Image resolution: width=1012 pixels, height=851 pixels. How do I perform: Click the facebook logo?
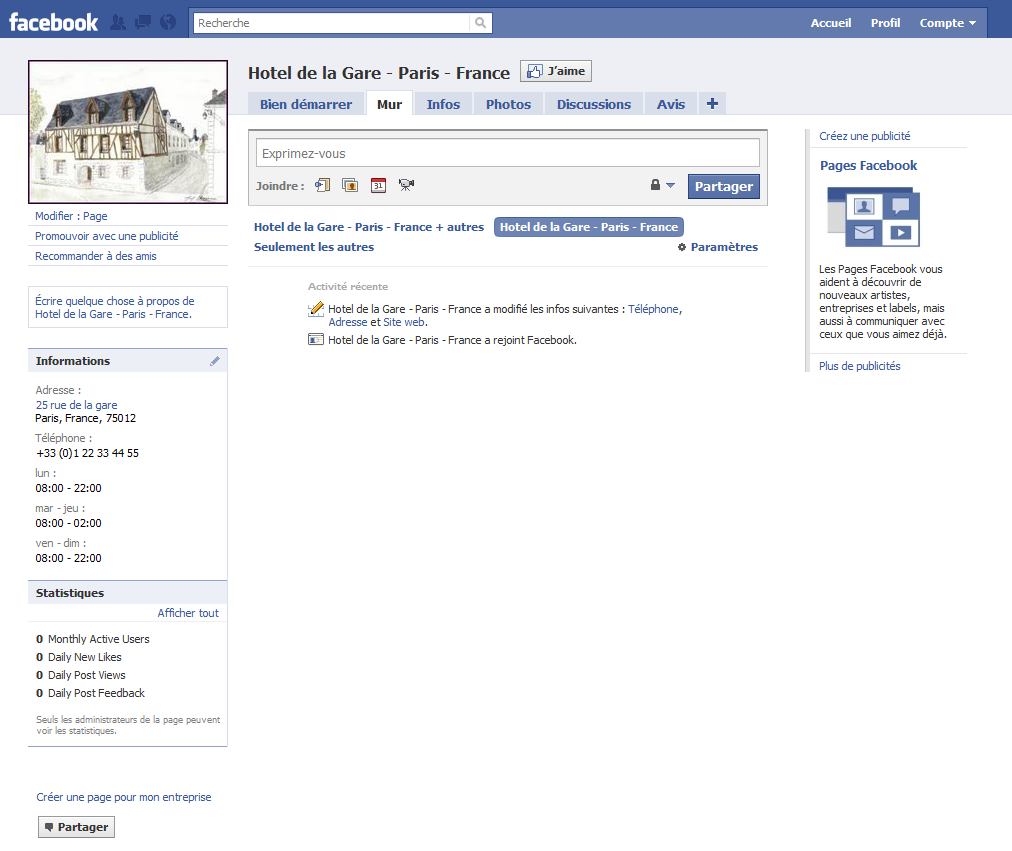[54, 23]
